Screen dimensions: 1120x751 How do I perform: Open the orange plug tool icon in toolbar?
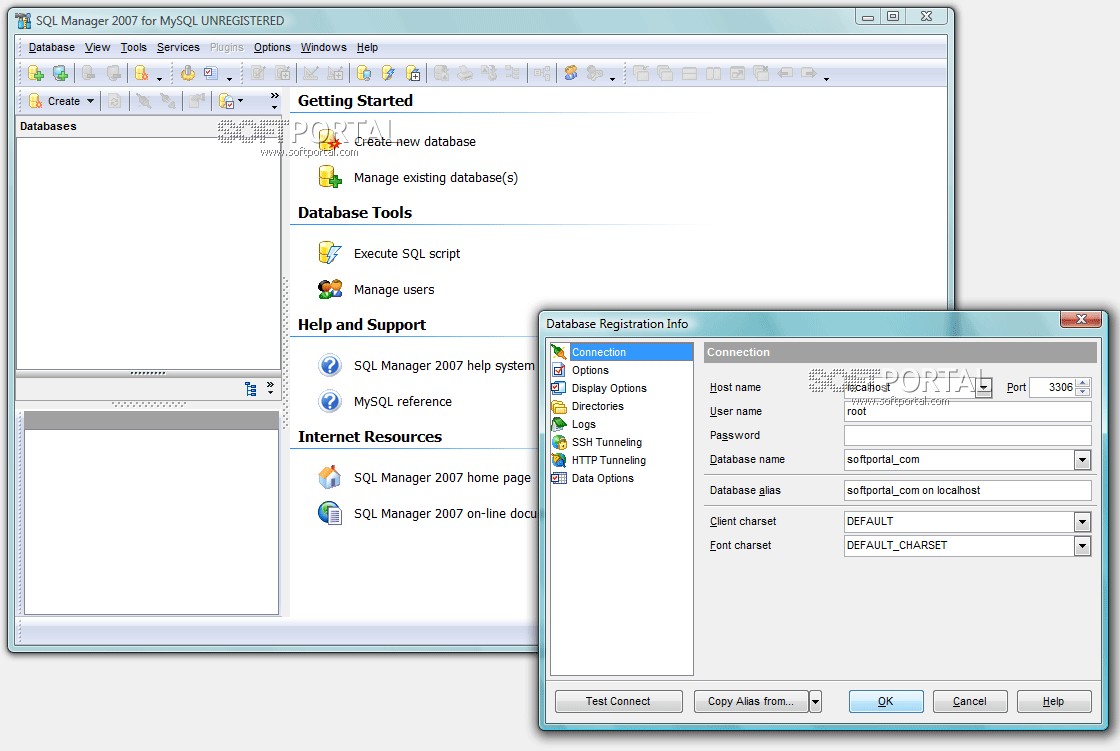(188, 73)
